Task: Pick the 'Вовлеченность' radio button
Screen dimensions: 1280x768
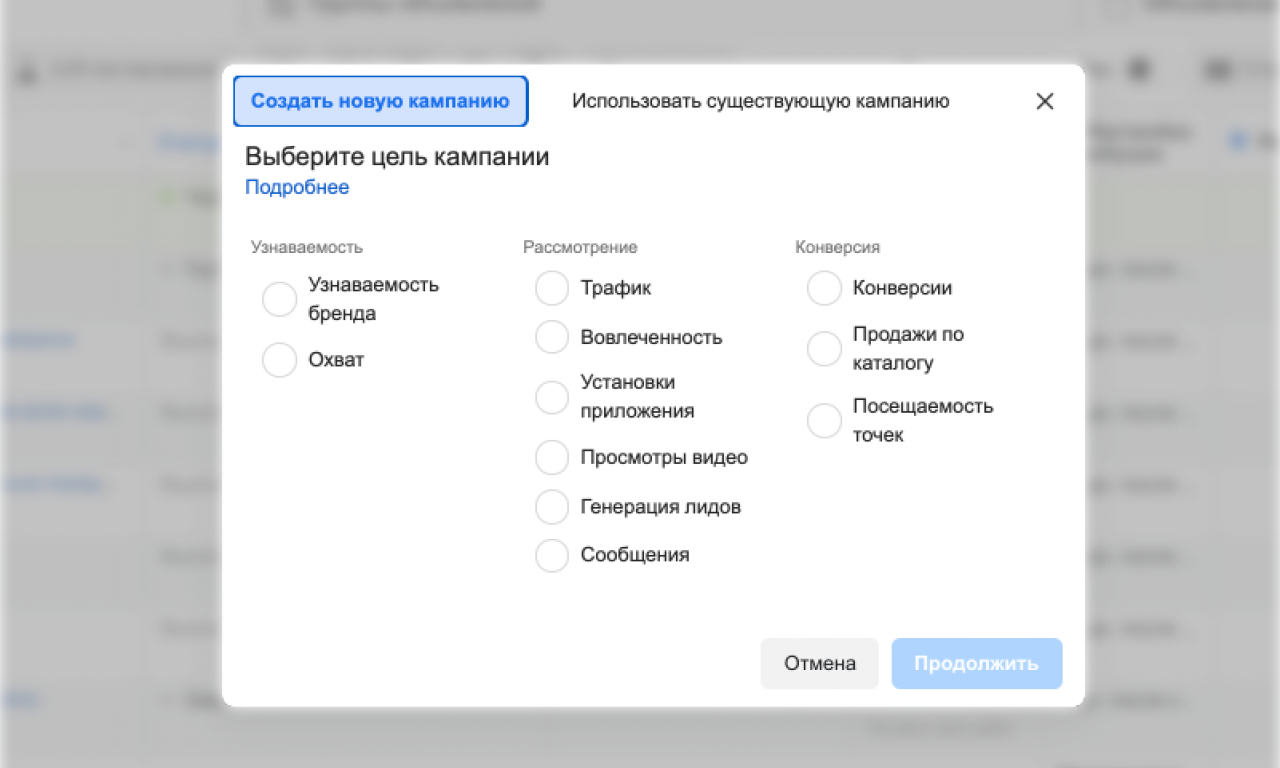Action: pos(552,337)
